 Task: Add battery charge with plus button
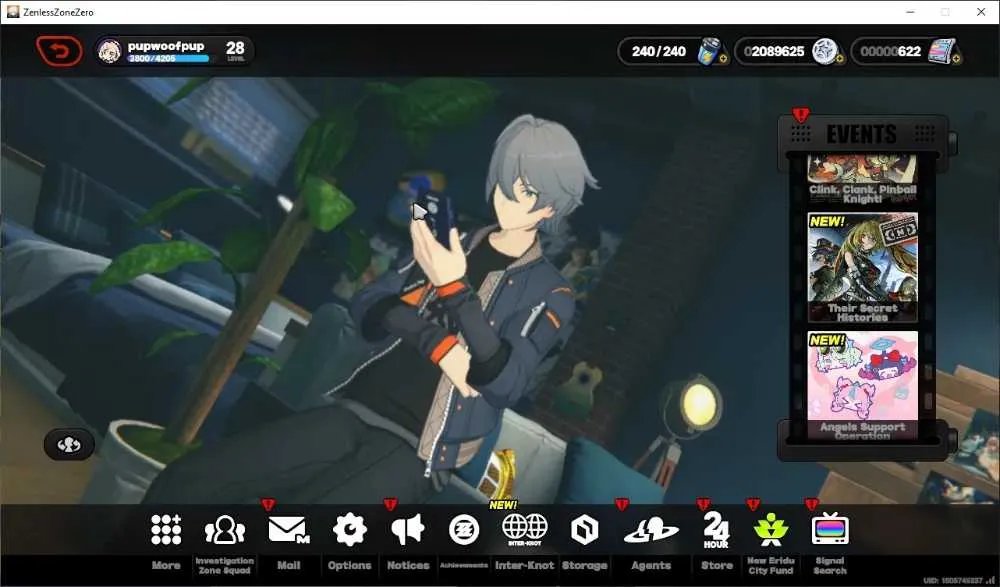[723, 59]
